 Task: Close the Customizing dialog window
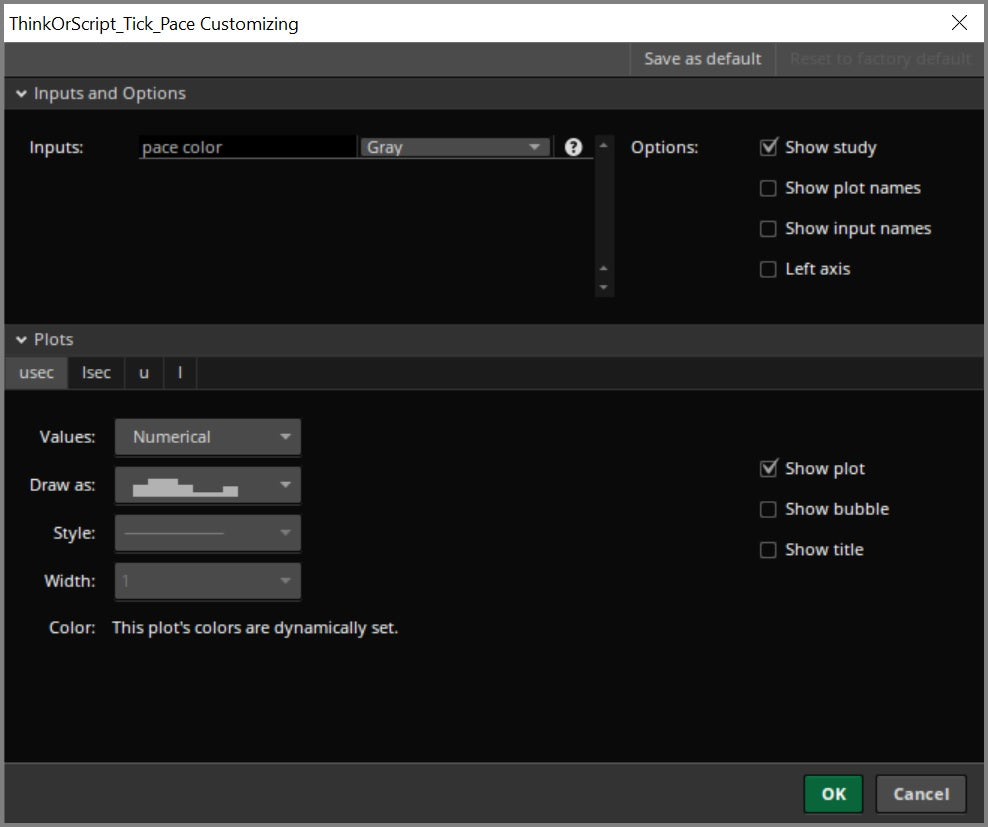tap(959, 23)
